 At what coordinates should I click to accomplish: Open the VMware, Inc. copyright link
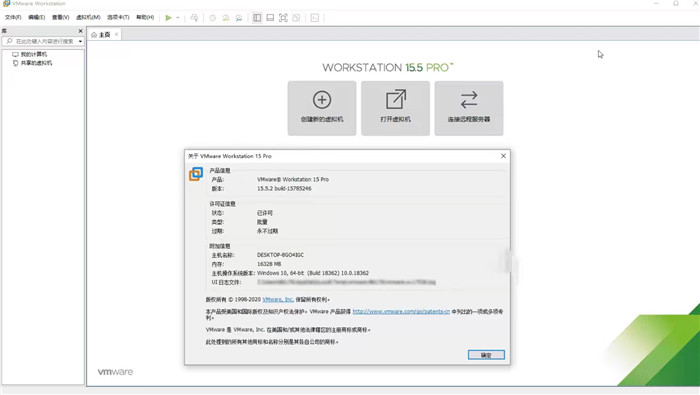[278, 299]
